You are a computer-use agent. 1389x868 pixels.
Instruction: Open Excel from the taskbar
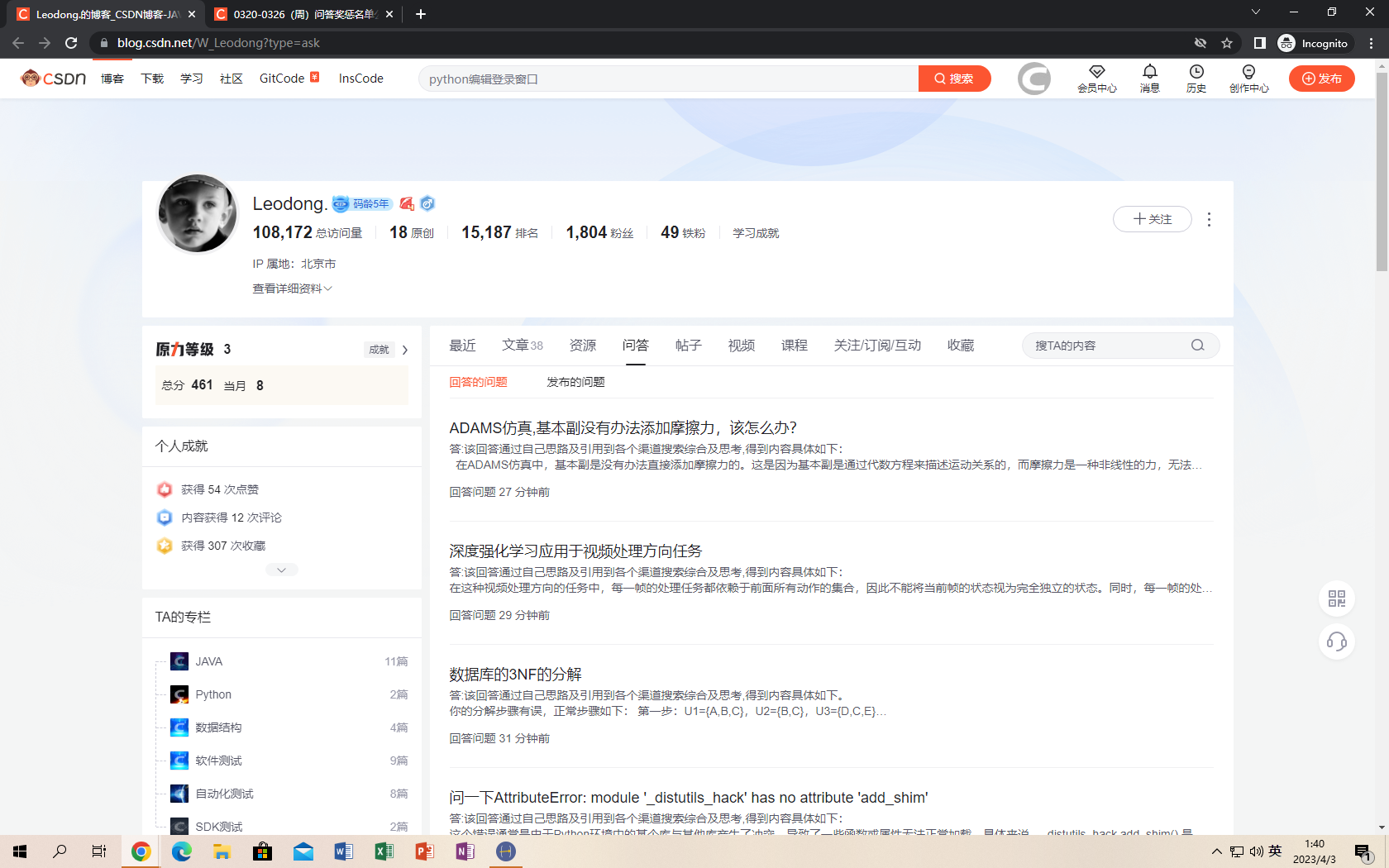tap(384, 851)
